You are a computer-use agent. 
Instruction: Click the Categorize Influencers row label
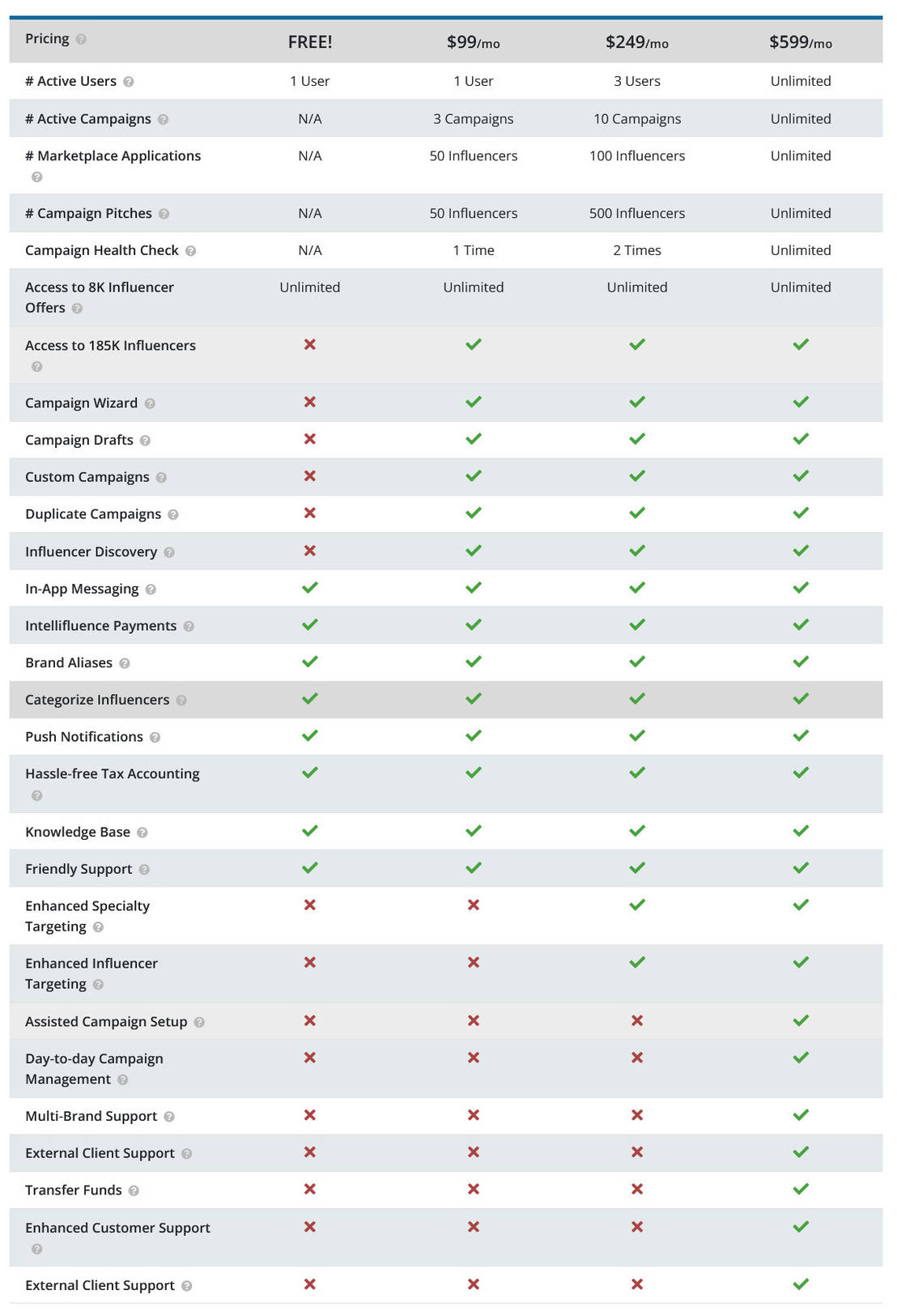(97, 700)
